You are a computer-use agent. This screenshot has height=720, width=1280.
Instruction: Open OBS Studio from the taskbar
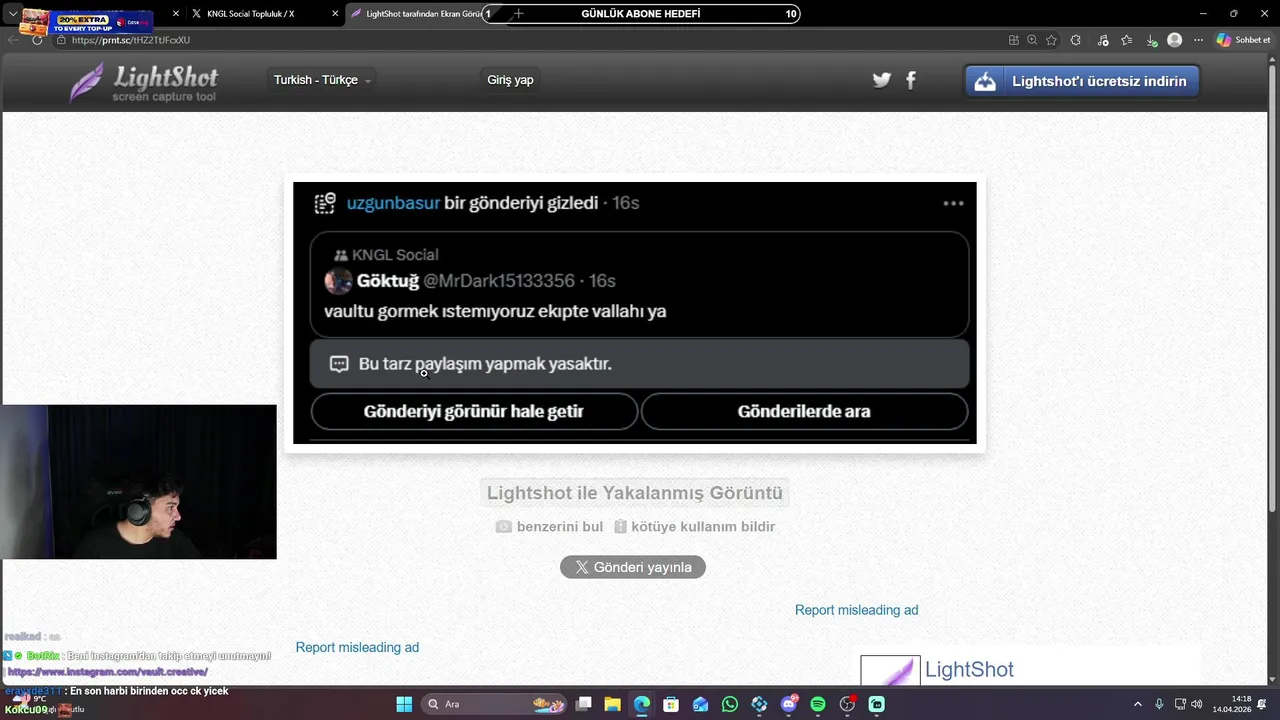[x=848, y=704]
